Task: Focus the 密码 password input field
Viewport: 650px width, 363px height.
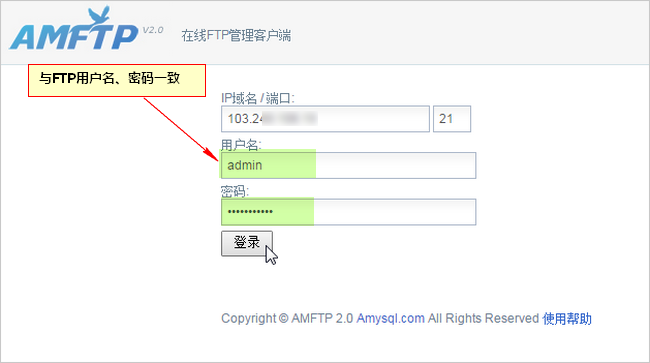Action: (x=348, y=212)
